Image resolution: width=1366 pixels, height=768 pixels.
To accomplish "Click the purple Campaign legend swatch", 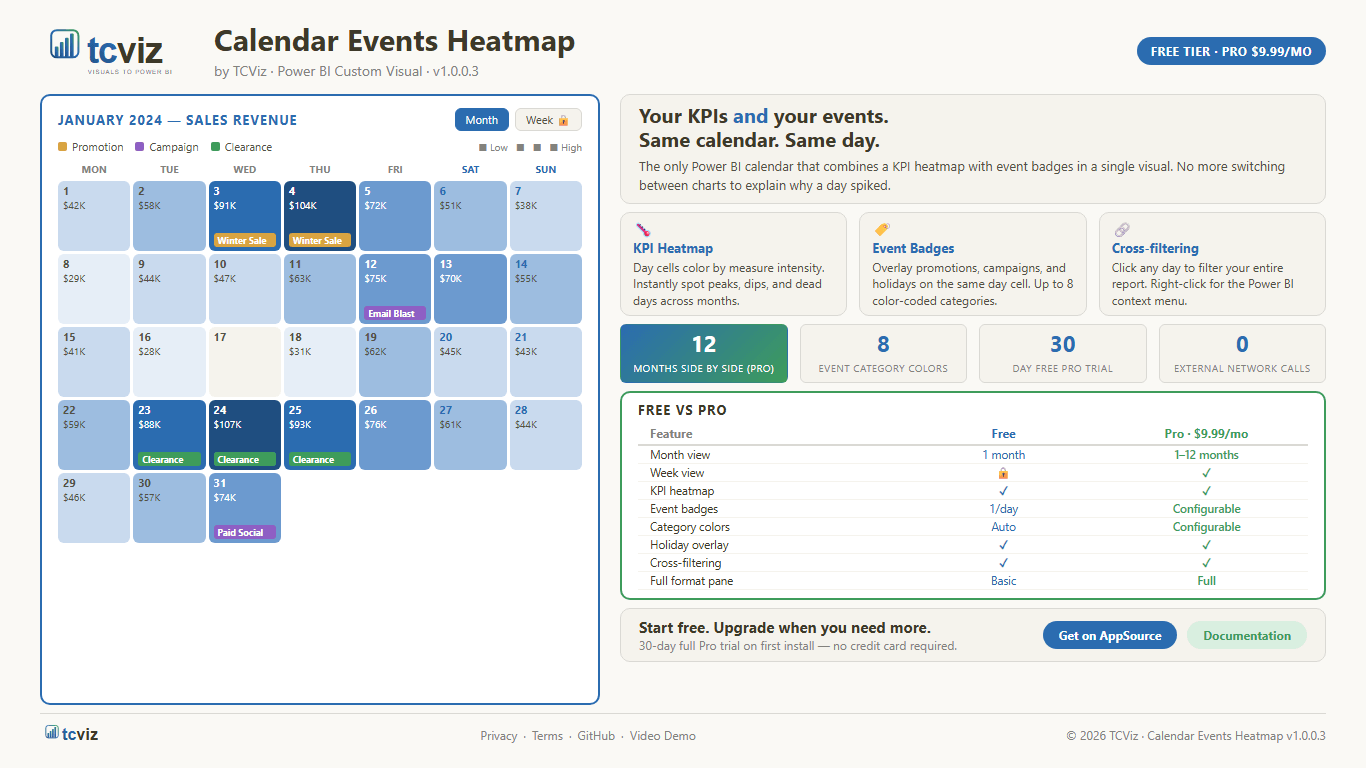I will (x=141, y=147).
